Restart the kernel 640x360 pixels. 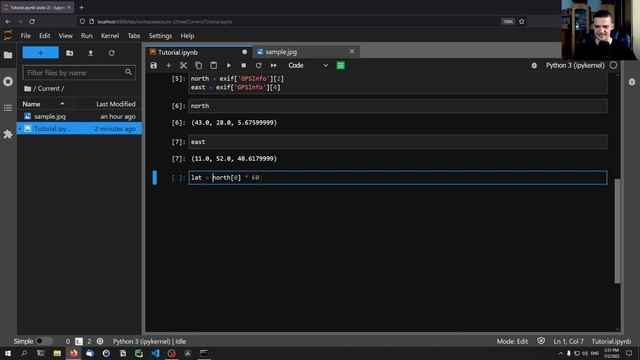point(258,65)
